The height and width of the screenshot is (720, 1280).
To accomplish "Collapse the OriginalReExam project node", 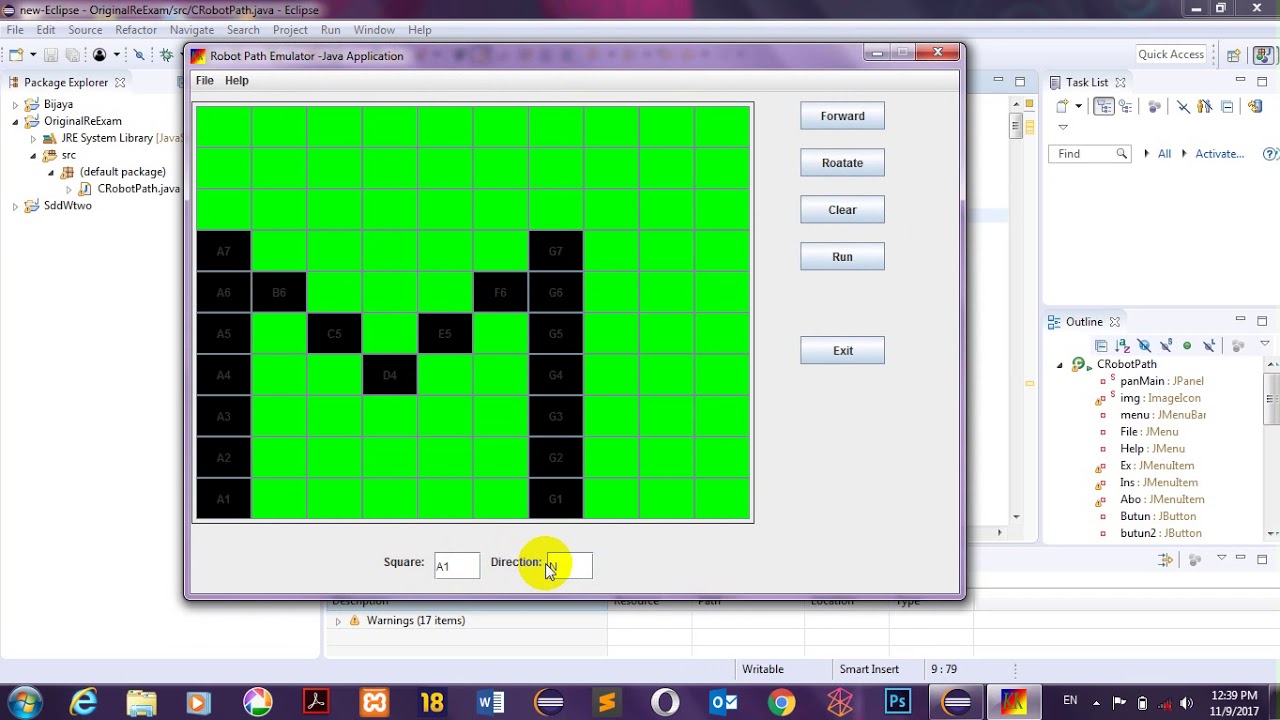I will (x=15, y=121).
